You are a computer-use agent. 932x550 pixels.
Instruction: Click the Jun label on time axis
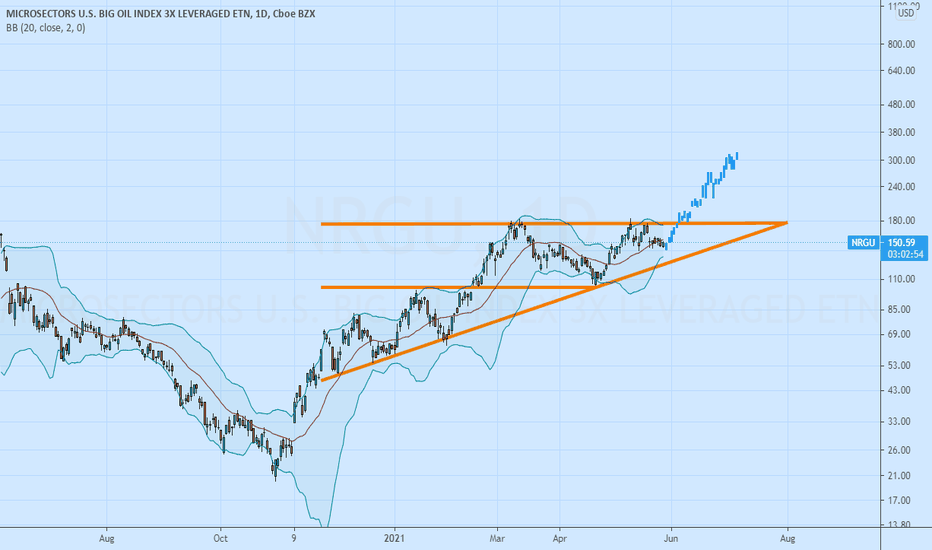(671, 539)
